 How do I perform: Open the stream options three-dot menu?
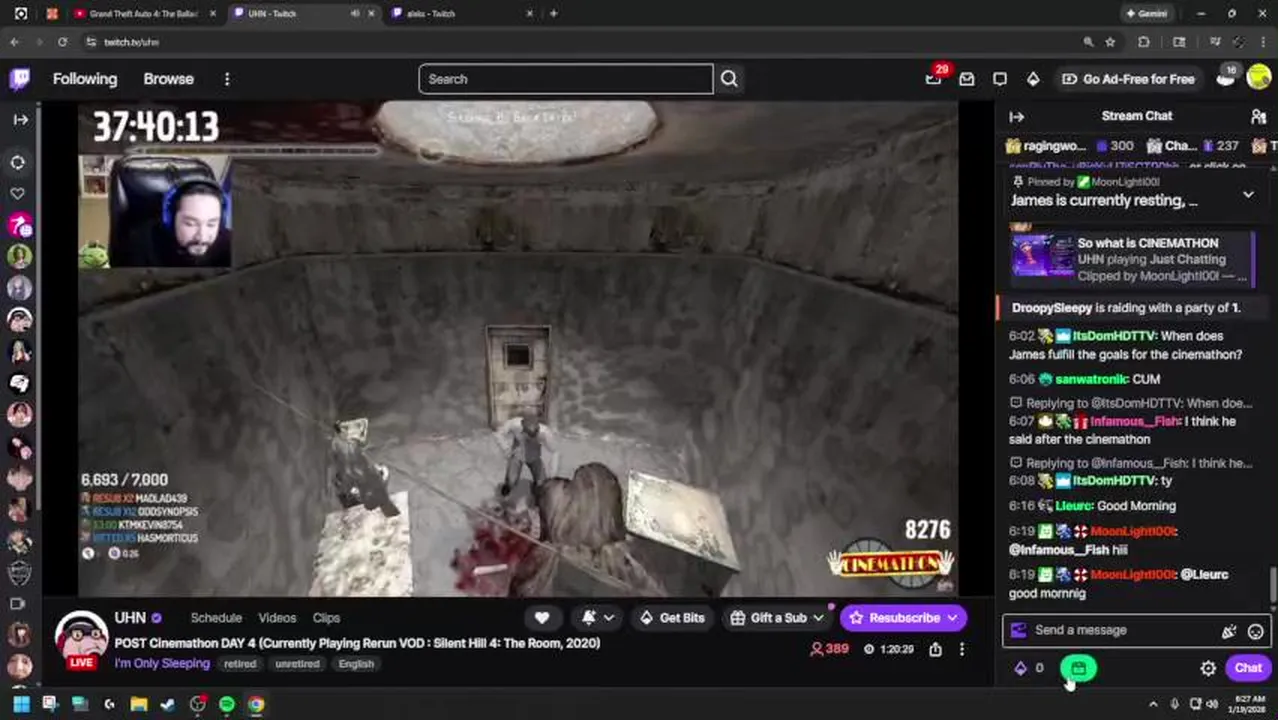tap(962, 649)
